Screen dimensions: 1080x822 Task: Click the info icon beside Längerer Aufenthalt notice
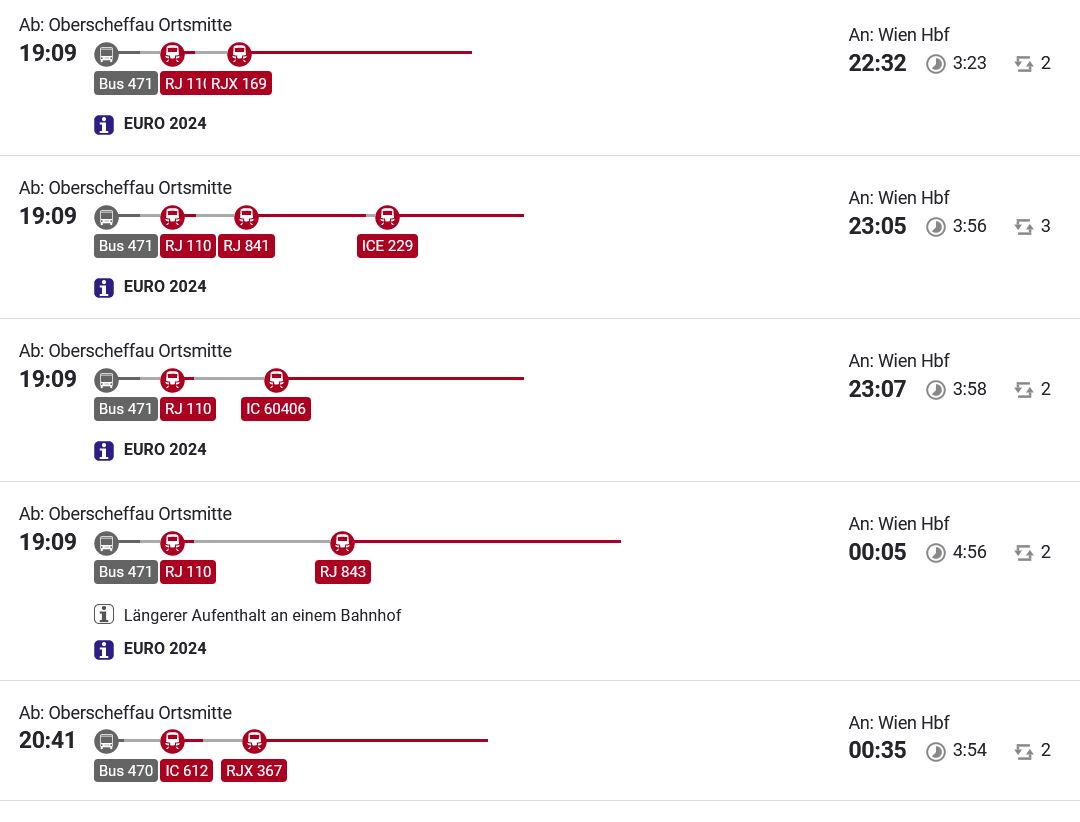[103, 614]
